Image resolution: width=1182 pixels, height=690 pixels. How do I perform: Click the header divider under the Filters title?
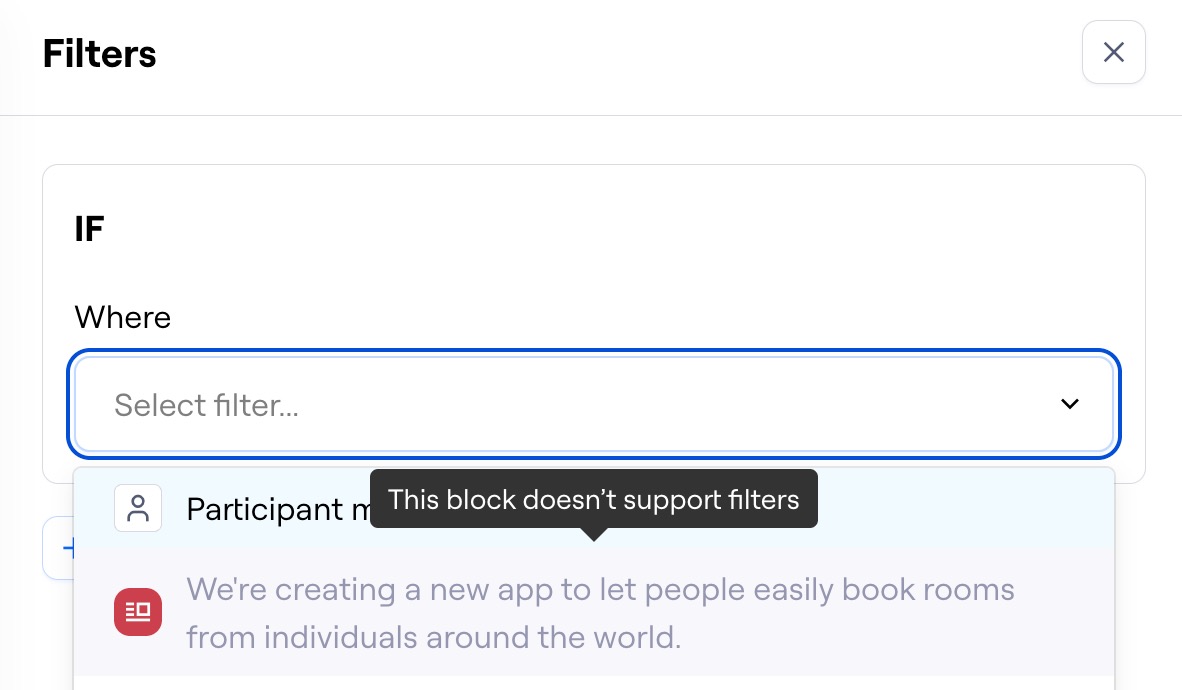point(591,115)
